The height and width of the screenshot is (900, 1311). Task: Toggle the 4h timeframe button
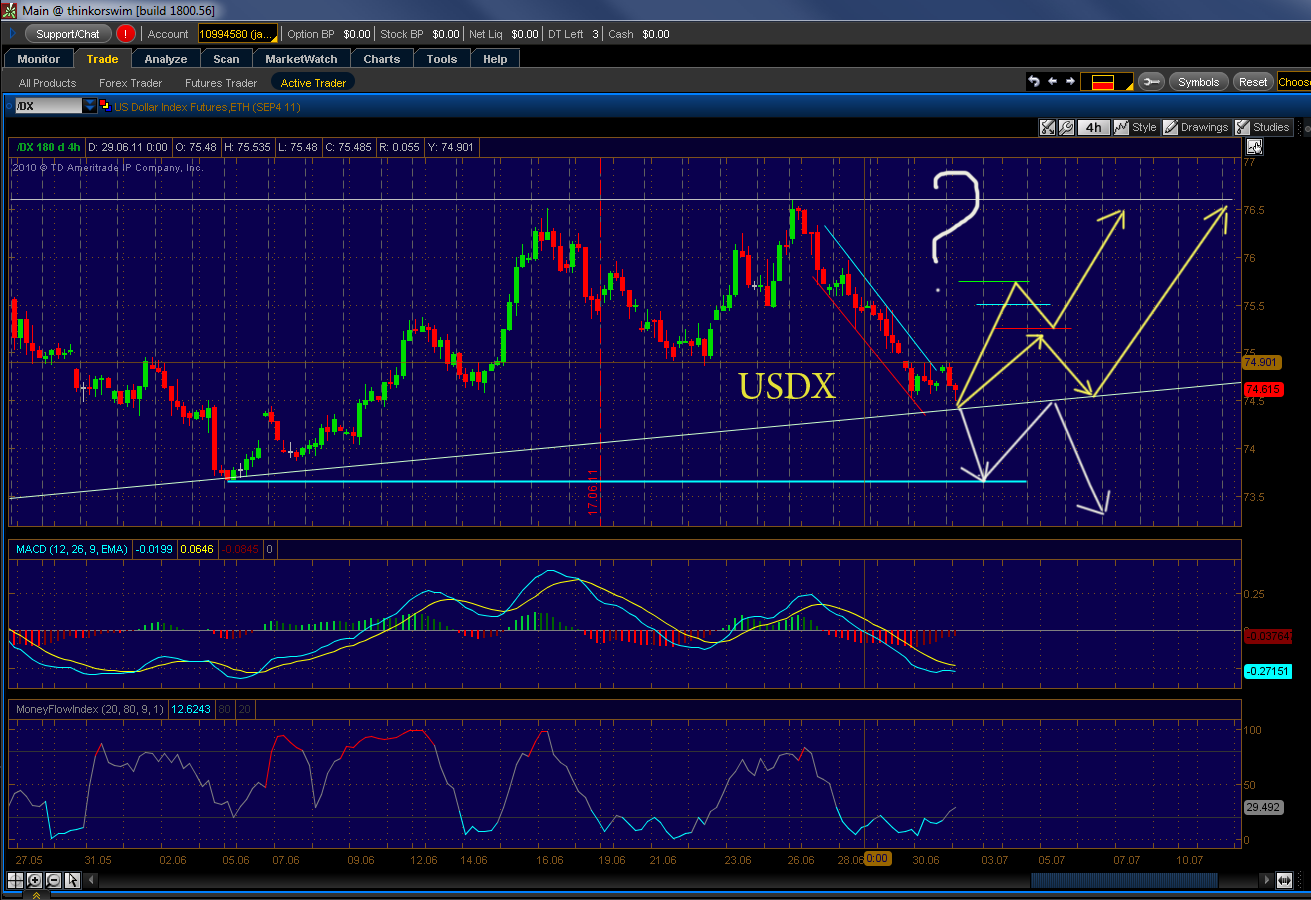tap(1094, 127)
